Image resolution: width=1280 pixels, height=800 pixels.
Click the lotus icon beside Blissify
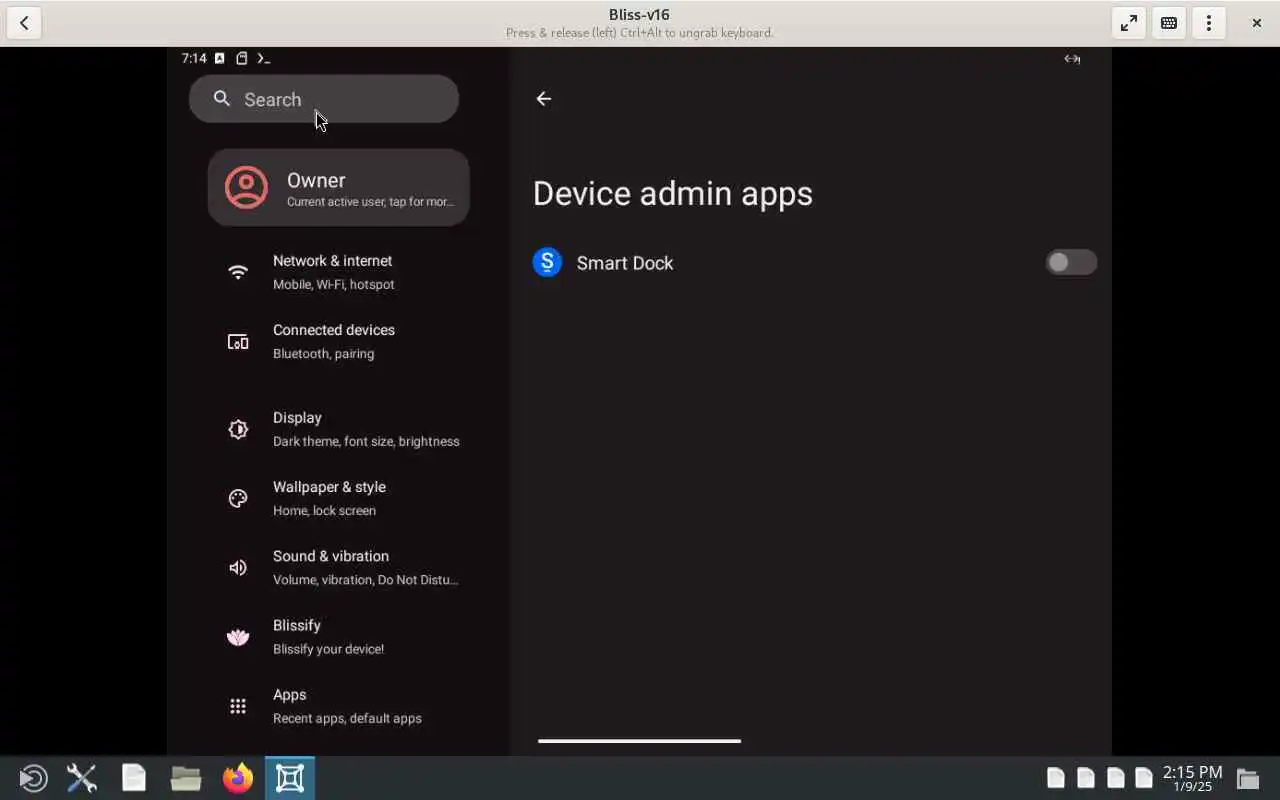238,637
